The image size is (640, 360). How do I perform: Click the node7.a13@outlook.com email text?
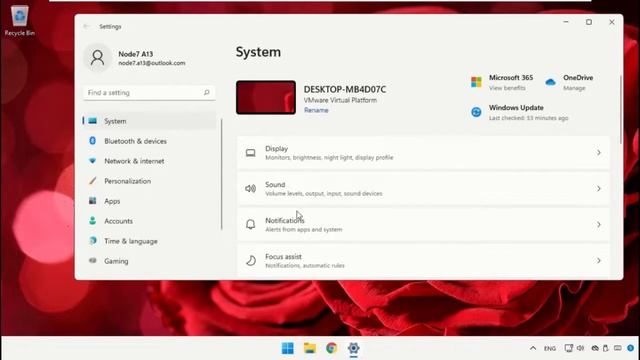[x=151, y=63]
